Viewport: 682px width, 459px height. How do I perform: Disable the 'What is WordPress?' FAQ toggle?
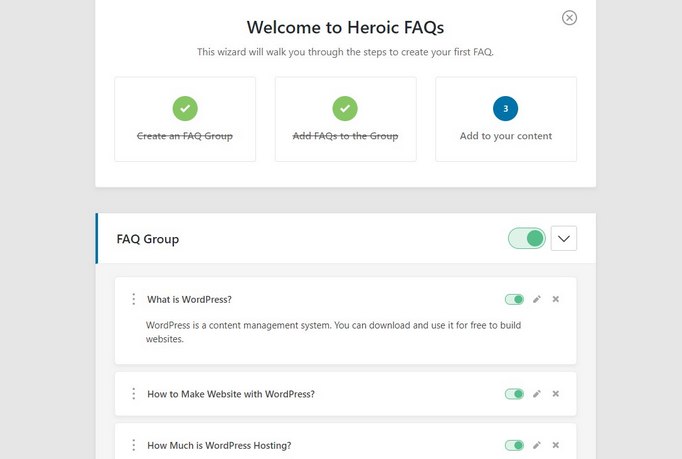[x=514, y=299]
